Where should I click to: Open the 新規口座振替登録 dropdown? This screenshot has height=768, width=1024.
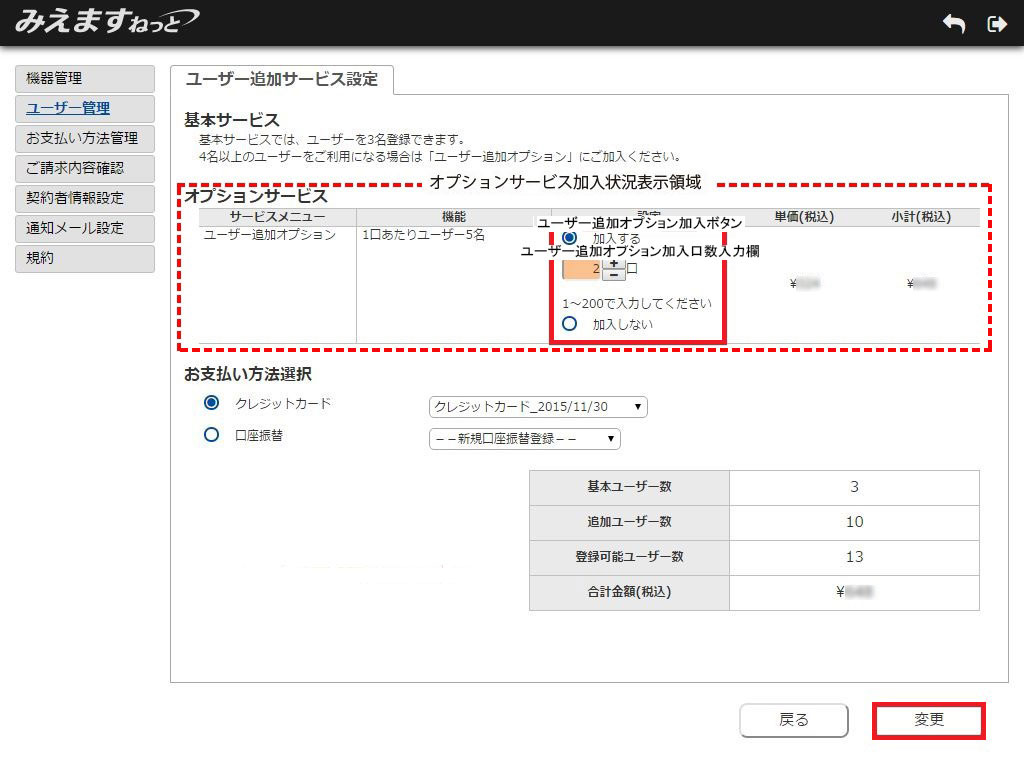click(524, 439)
